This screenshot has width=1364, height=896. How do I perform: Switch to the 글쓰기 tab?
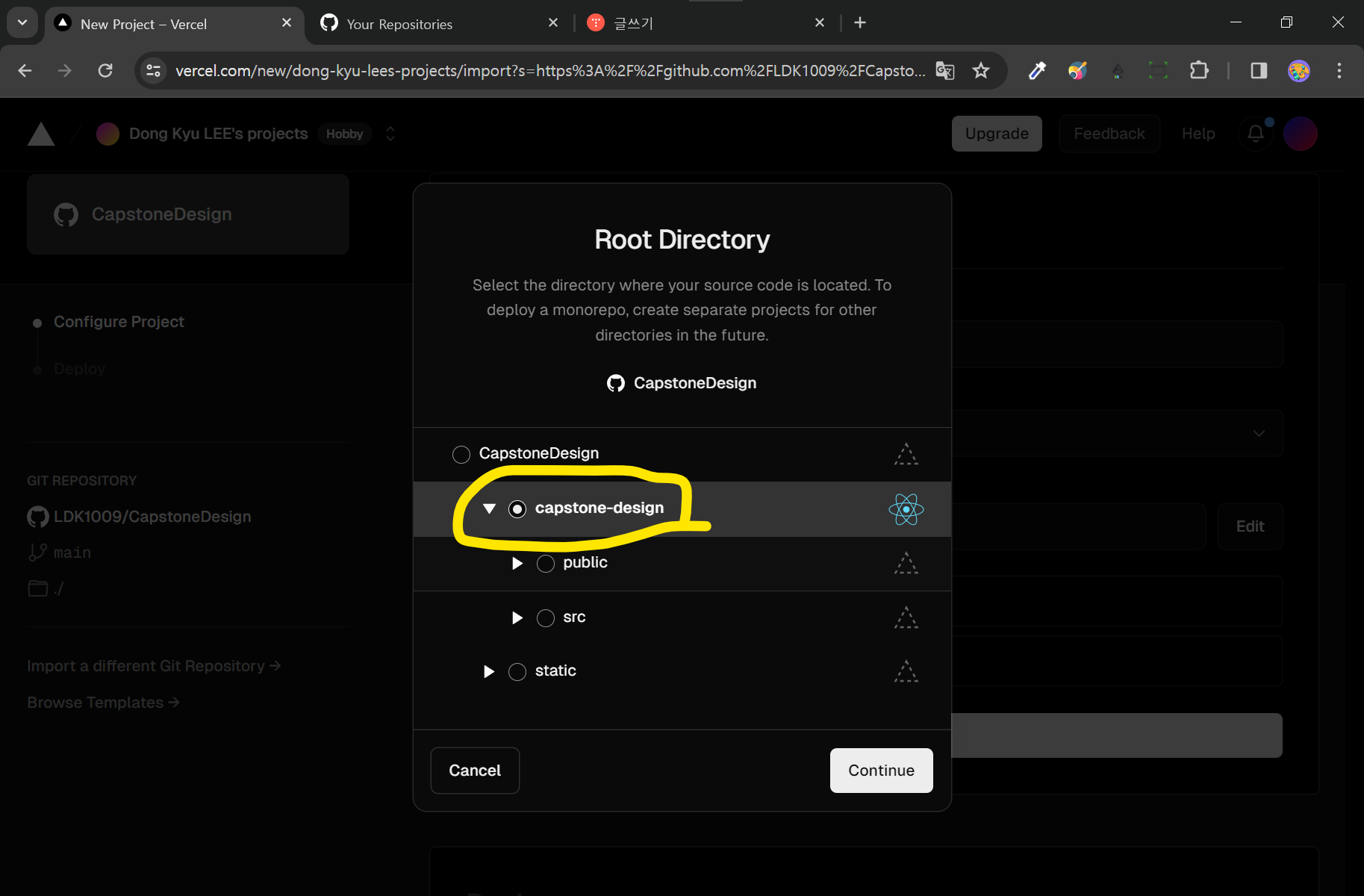[706, 24]
